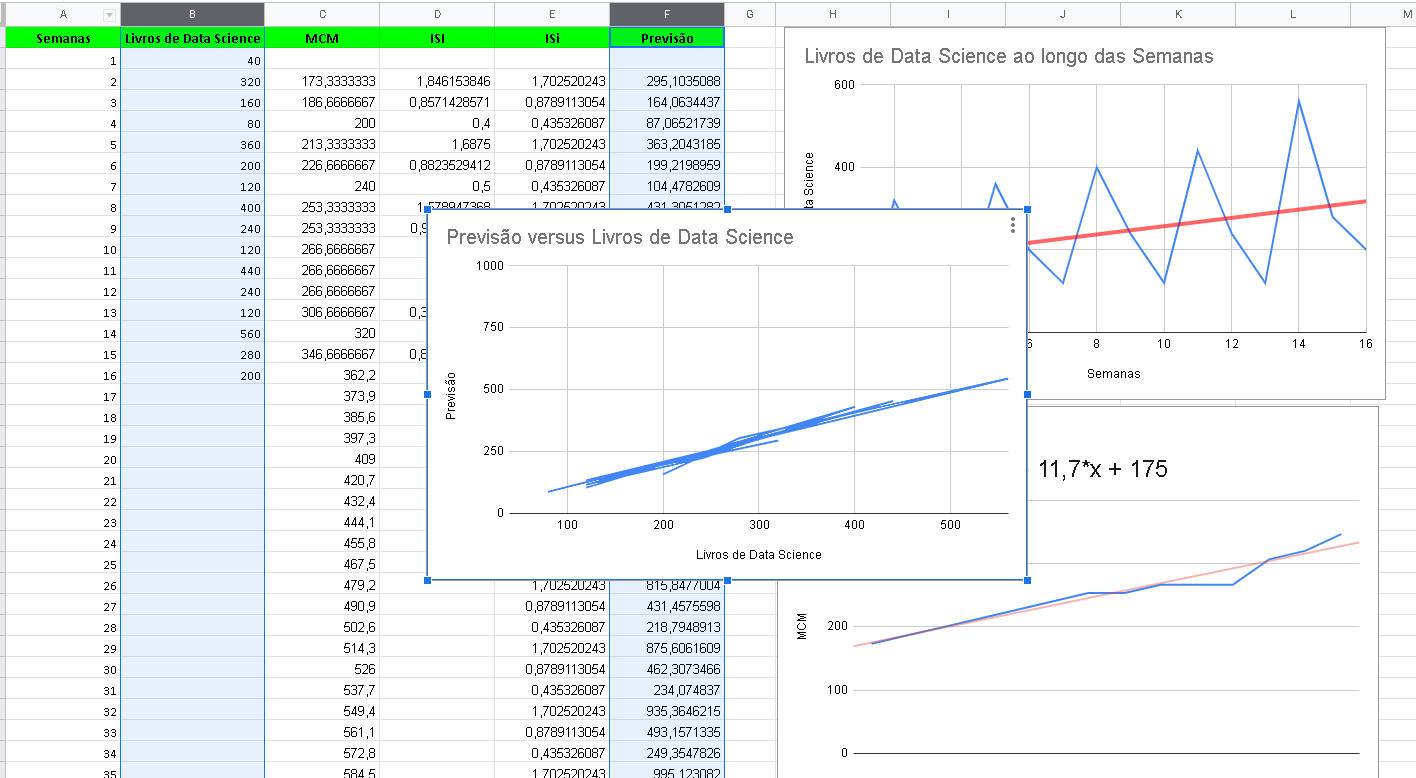Click the green 'ISI' header cell in column D
Image resolution: width=1416 pixels, height=778 pixels.
pyautogui.click(x=437, y=38)
